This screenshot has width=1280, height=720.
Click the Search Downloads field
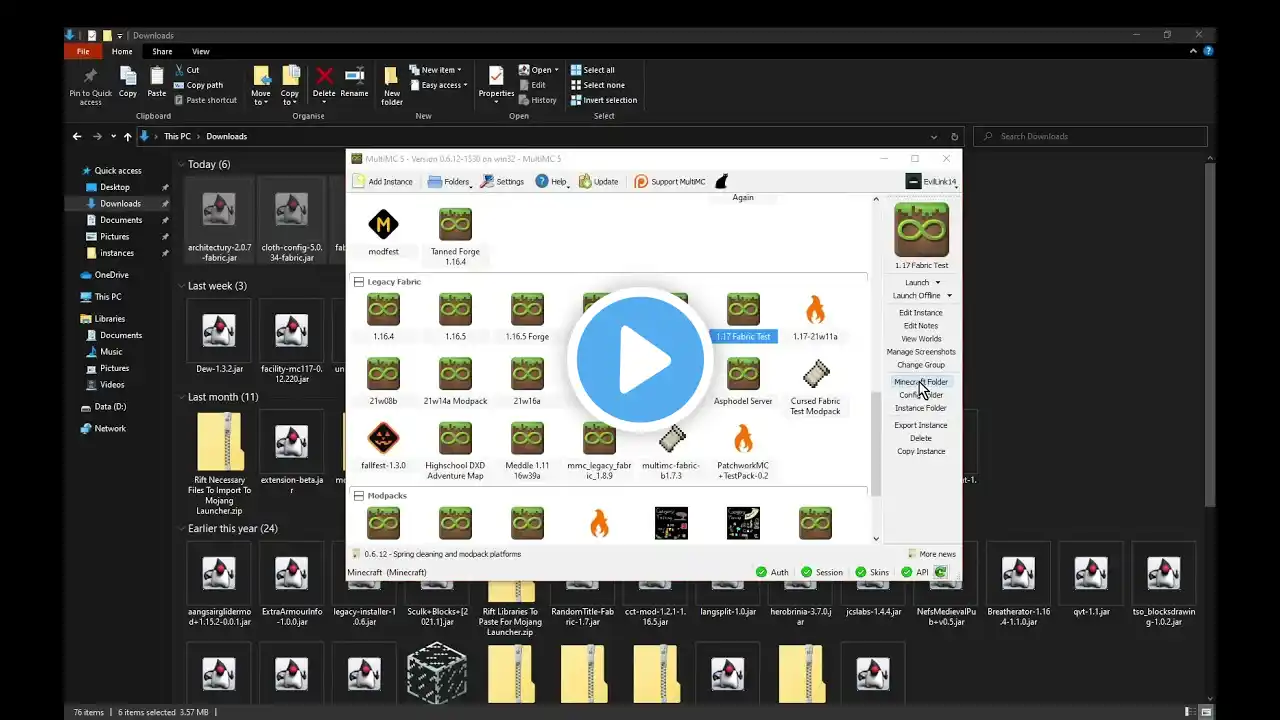coord(1091,136)
